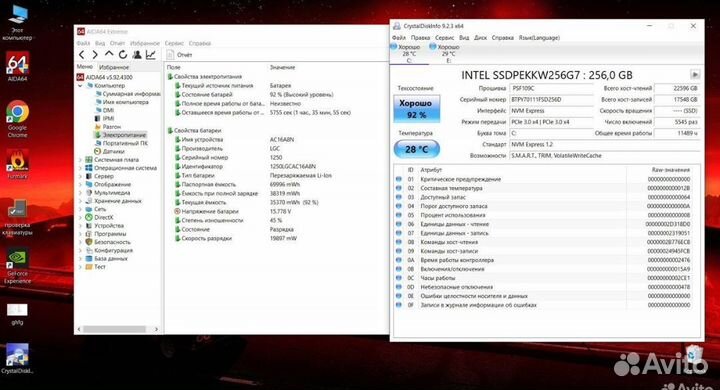Screen dimensions: 720x390
Task: Open Избранное menu in AIDA64
Action: tap(145, 43)
